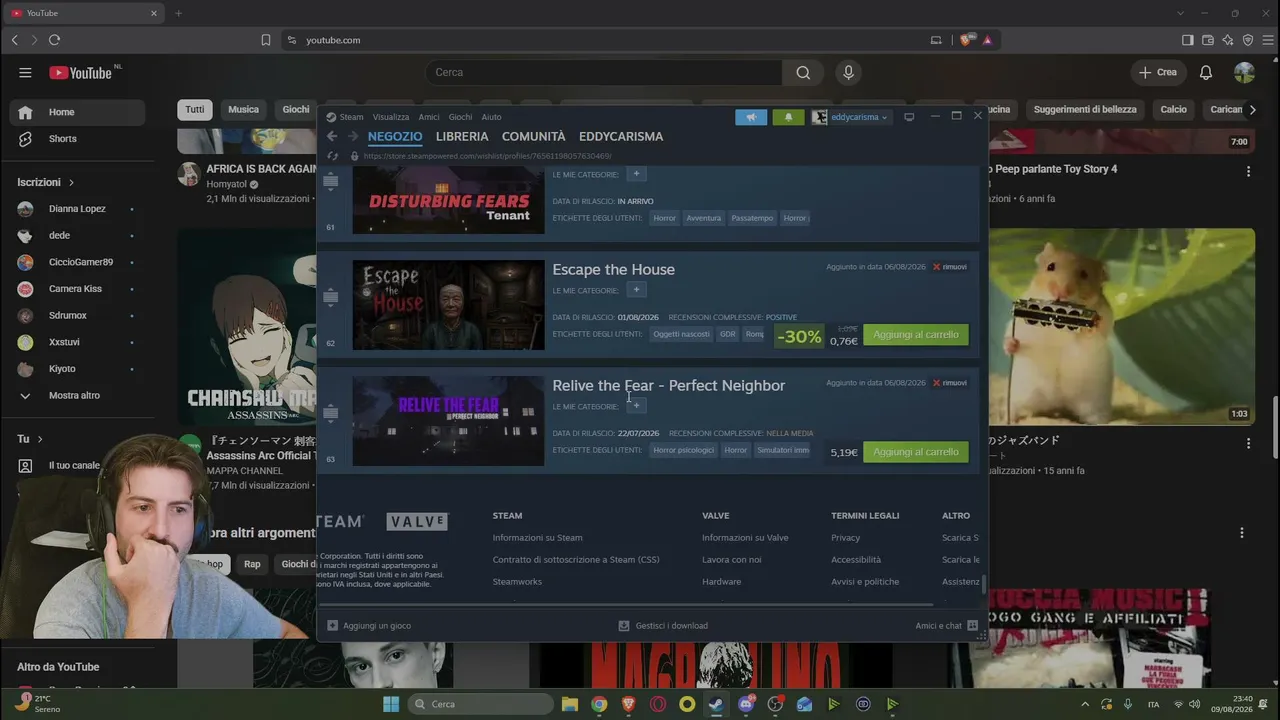This screenshot has width=1280, height=720.
Task: Open File Explorer from taskbar
Action: click(x=569, y=704)
